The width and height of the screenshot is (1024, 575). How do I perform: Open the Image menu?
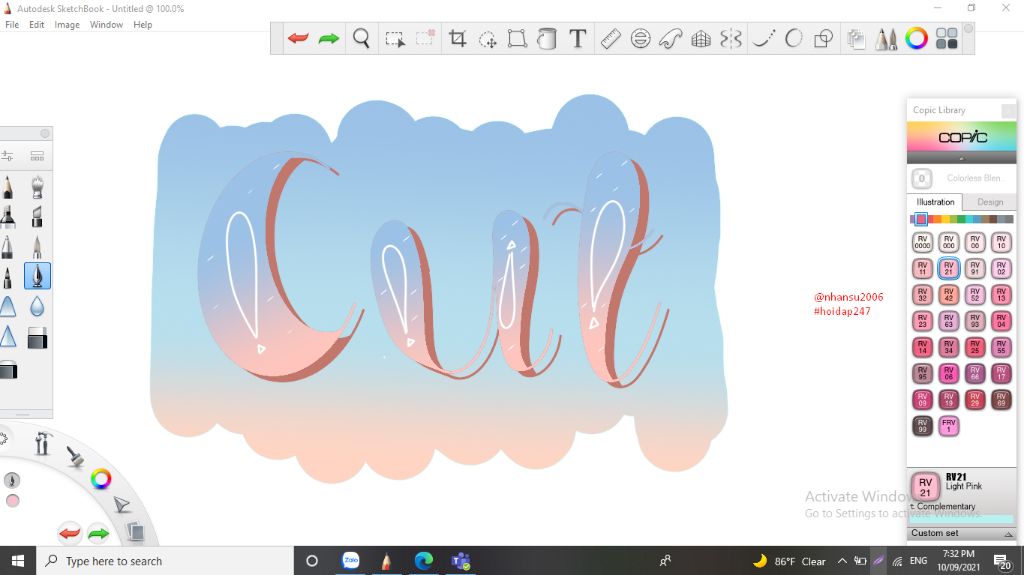pos(67,25)
